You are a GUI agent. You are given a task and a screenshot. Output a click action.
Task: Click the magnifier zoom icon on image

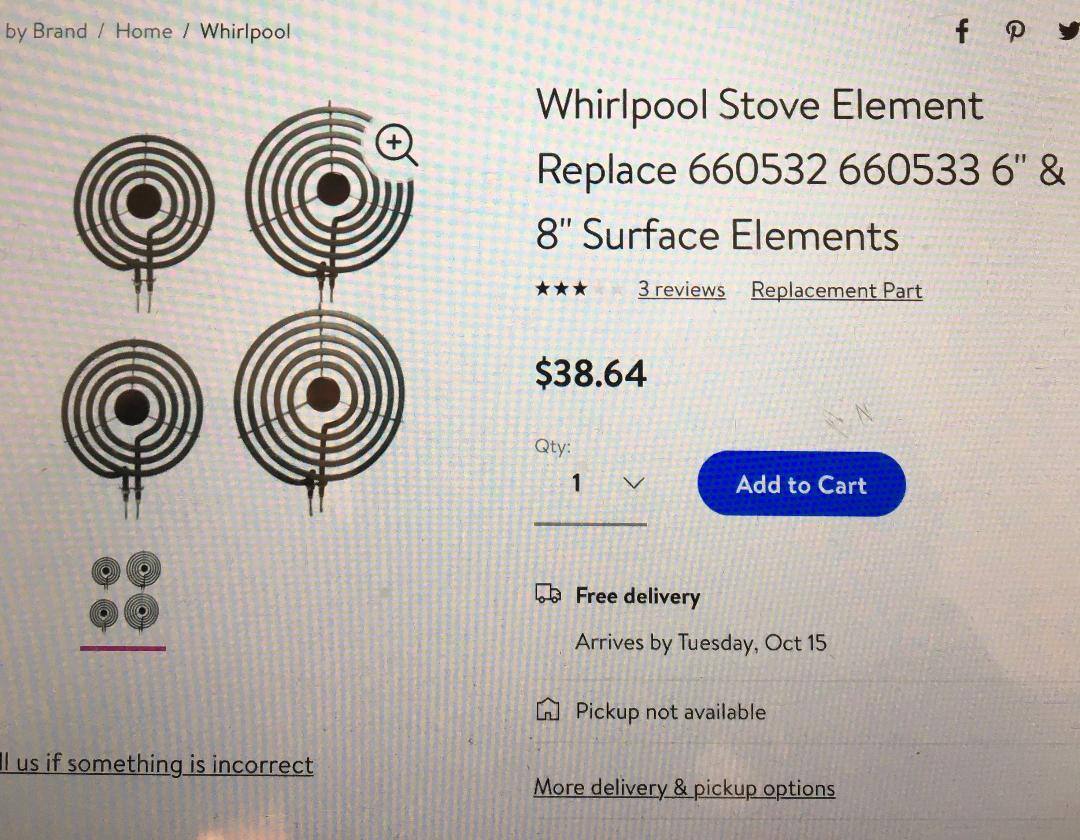(x=396, y=145)
